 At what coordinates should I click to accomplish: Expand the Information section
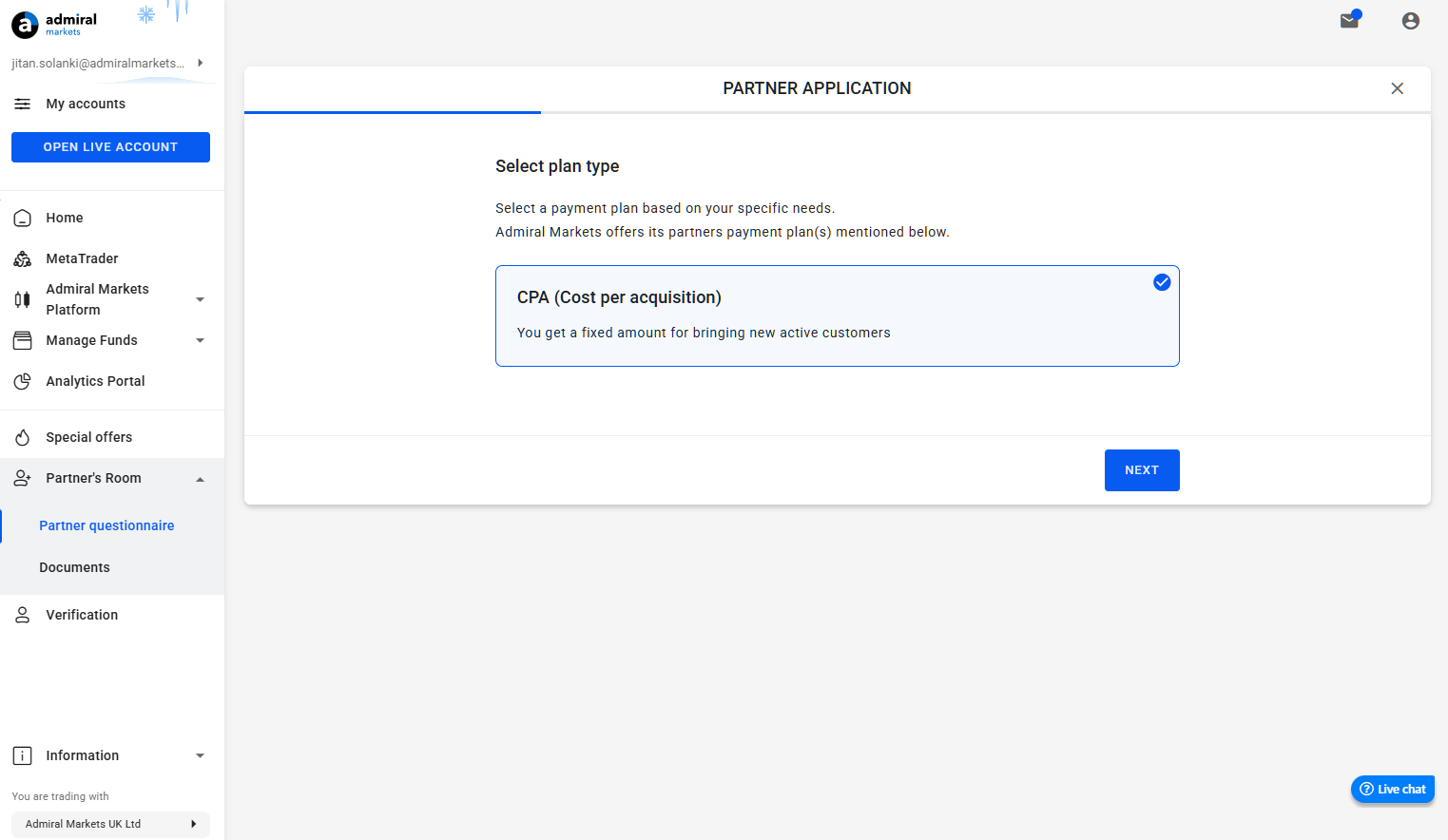[200, 755]
